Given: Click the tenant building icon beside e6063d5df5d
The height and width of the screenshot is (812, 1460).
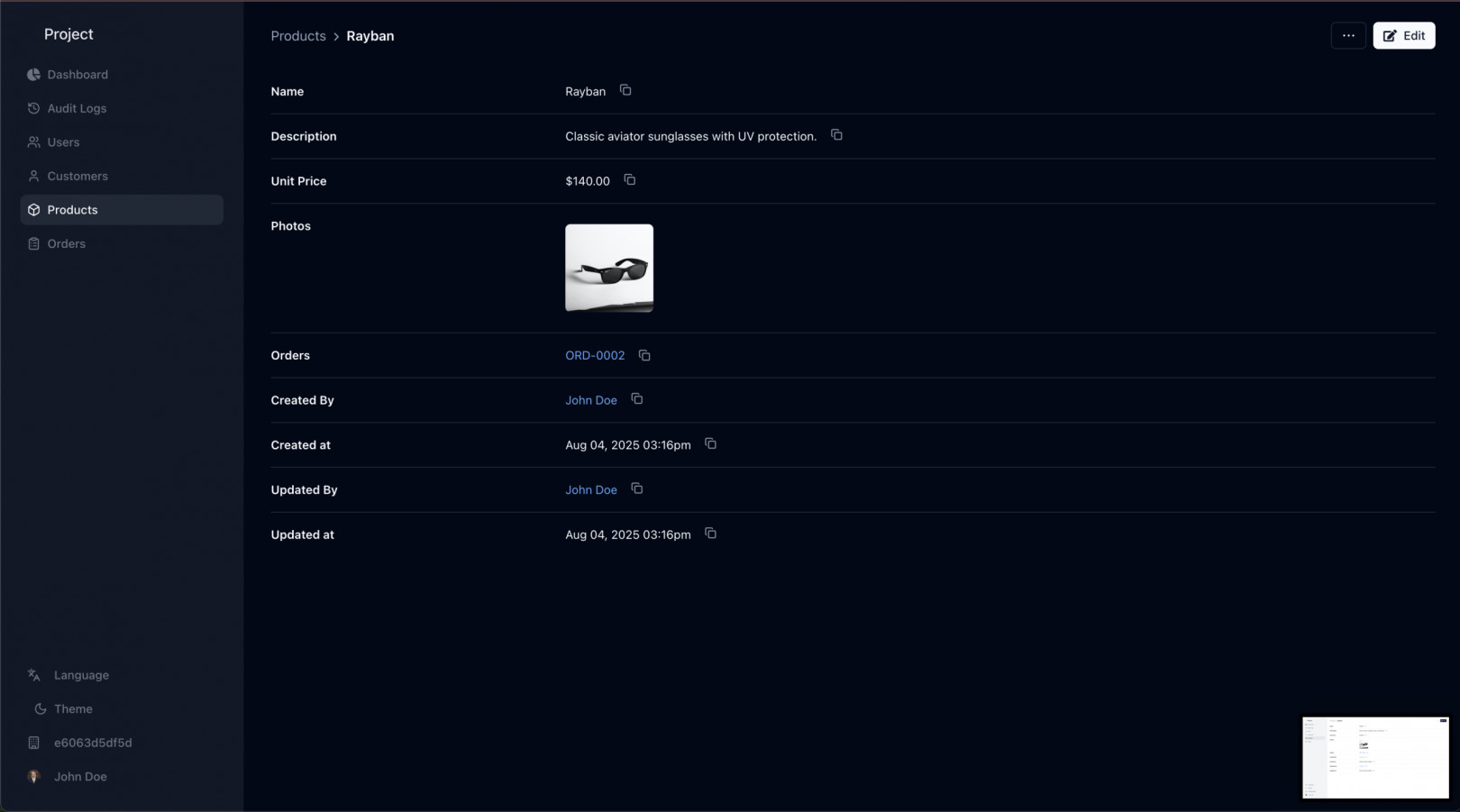Looking at the screenshot, I should 33,743.
